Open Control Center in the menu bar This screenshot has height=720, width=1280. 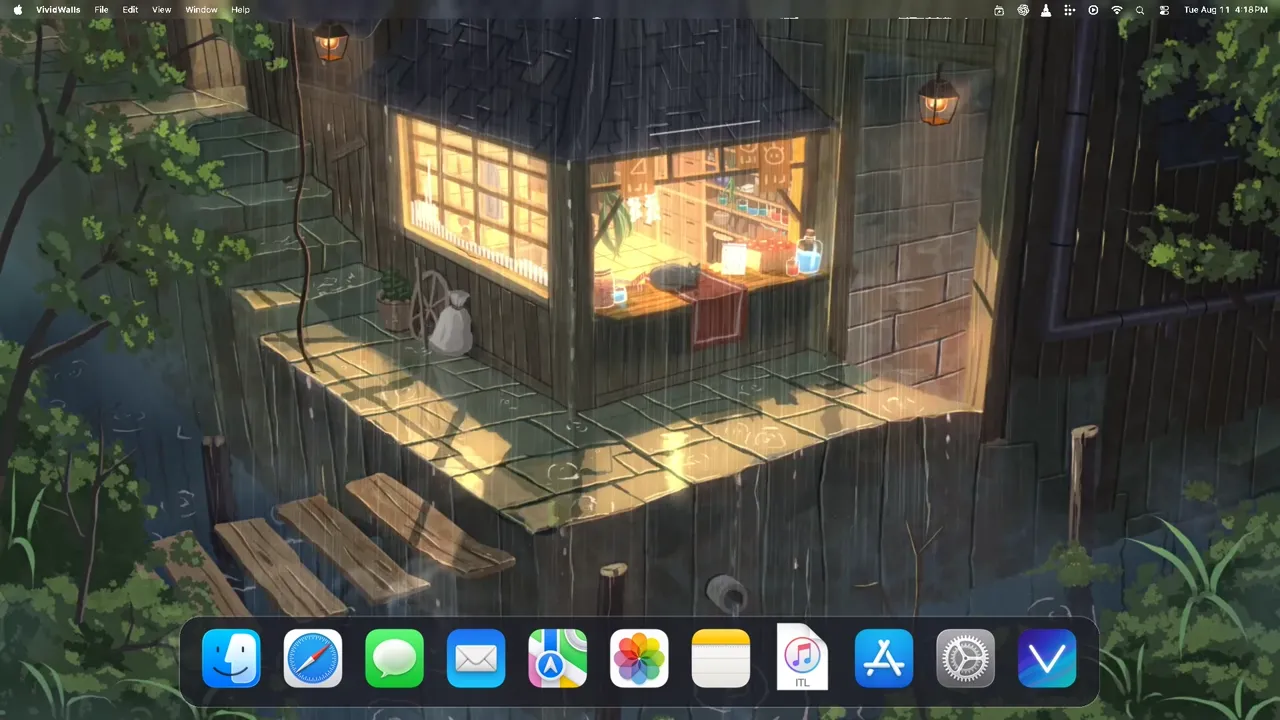tap(1164, 10)
